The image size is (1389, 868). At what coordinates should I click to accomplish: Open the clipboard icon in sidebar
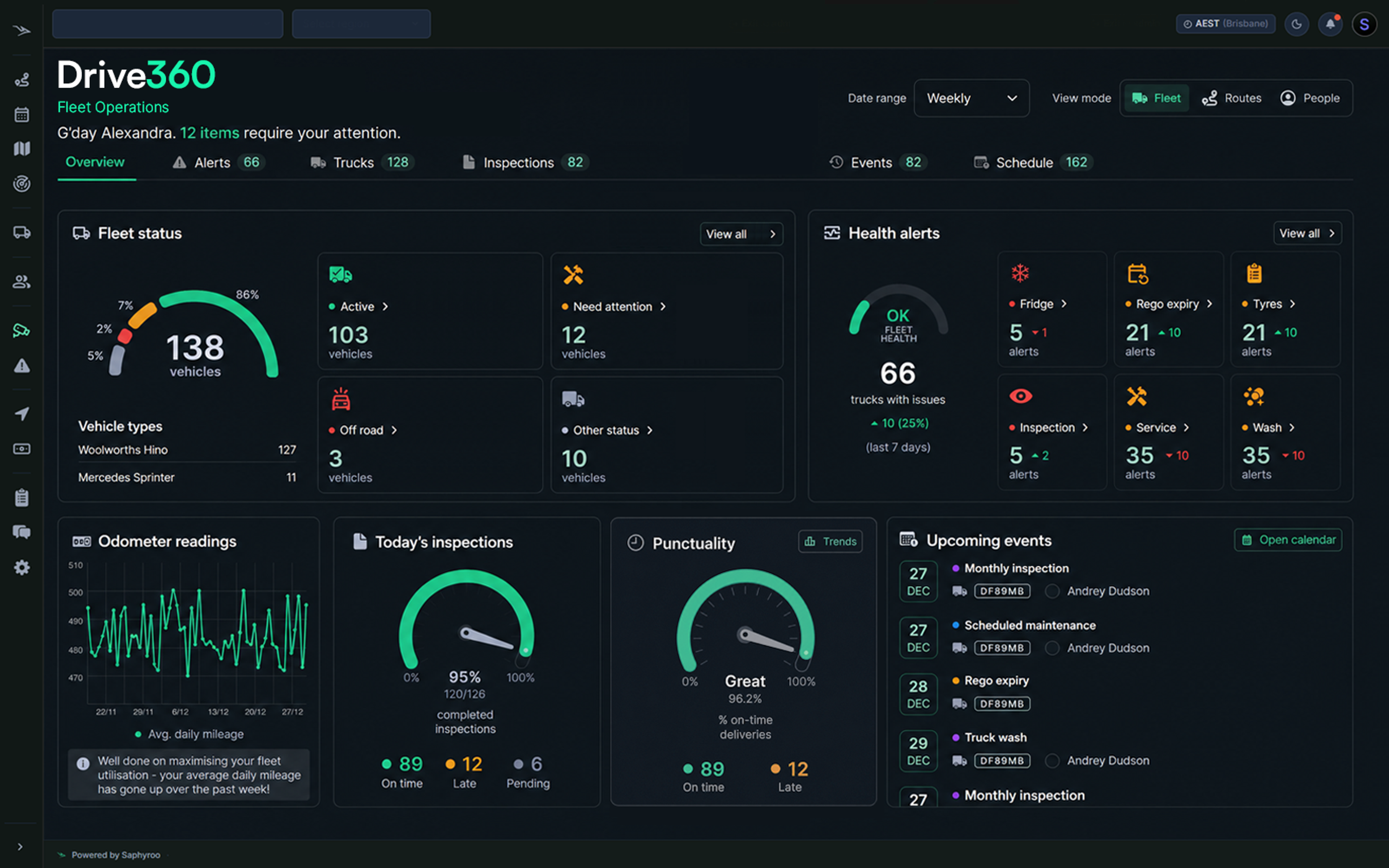22,497
